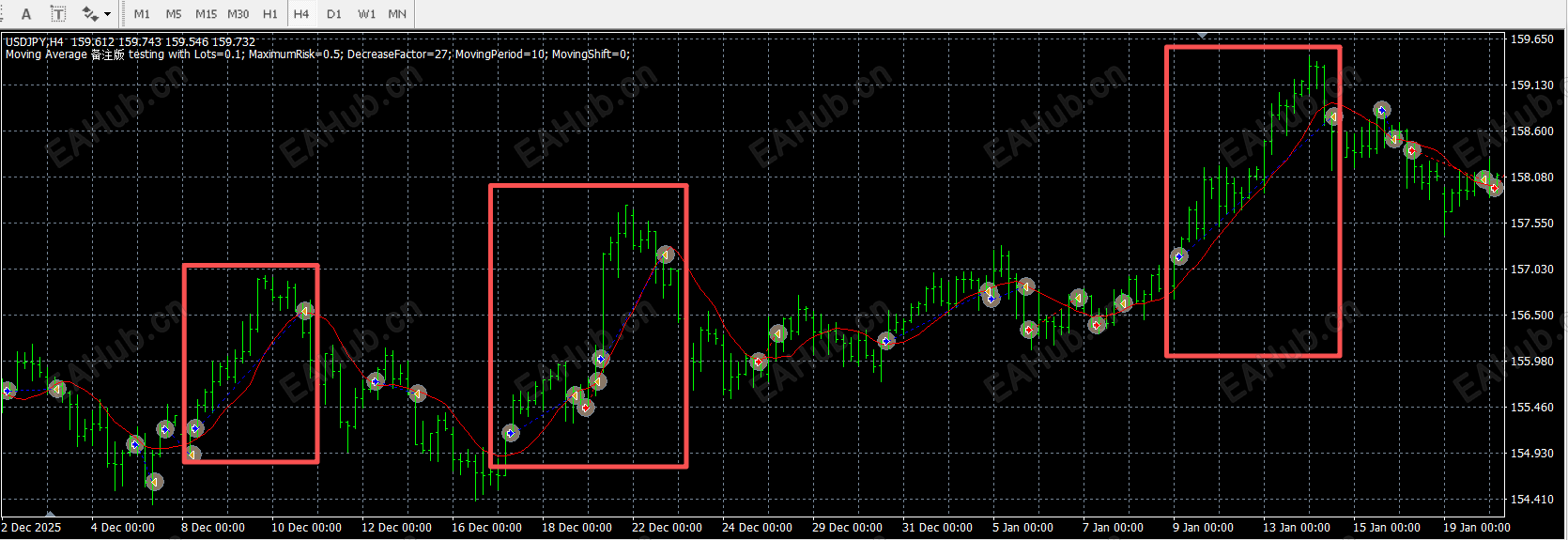Click the 2 Dec 2025 date label

click(x=31, y=528)
